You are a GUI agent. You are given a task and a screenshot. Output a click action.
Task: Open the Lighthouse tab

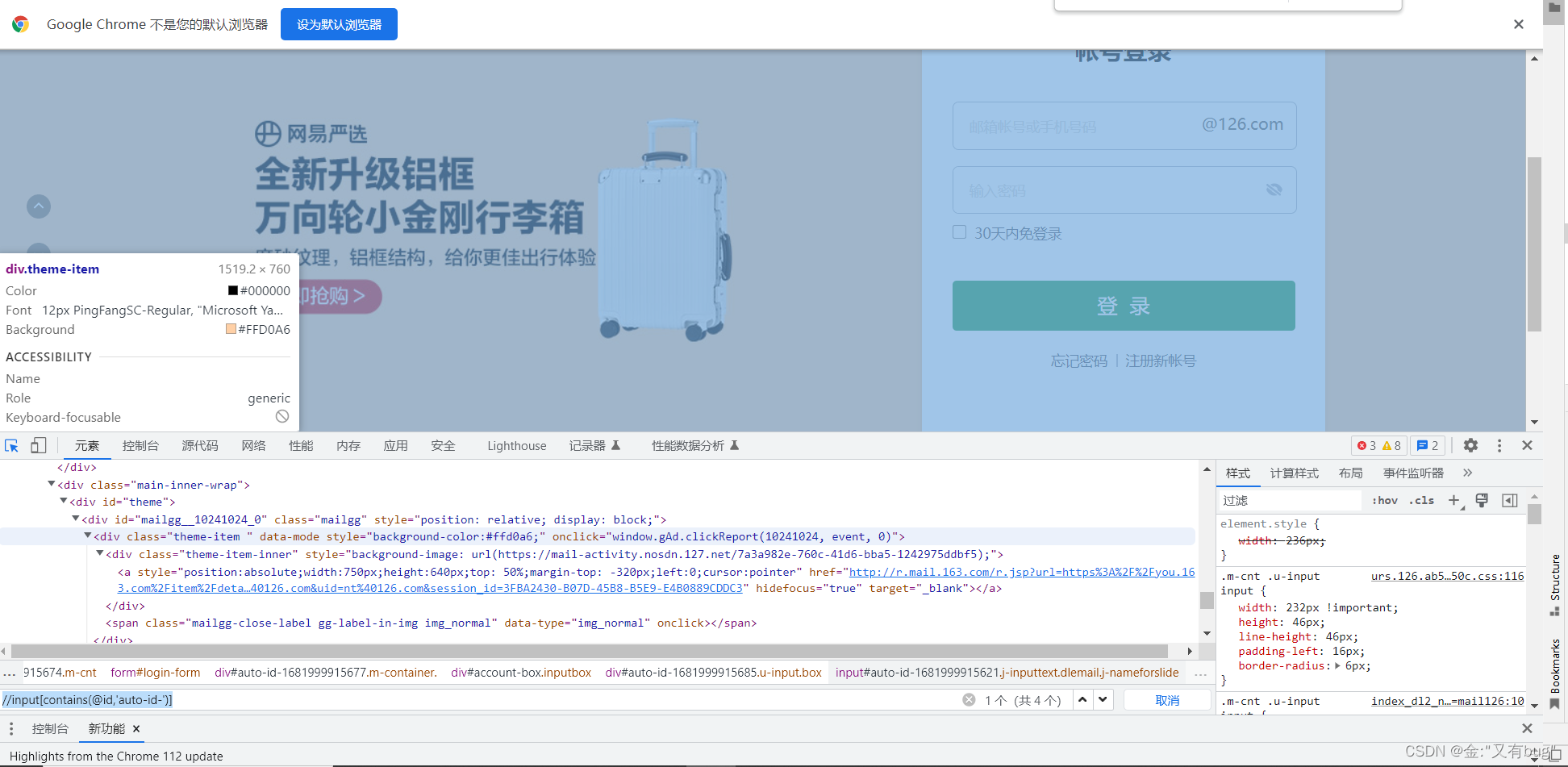517,445
